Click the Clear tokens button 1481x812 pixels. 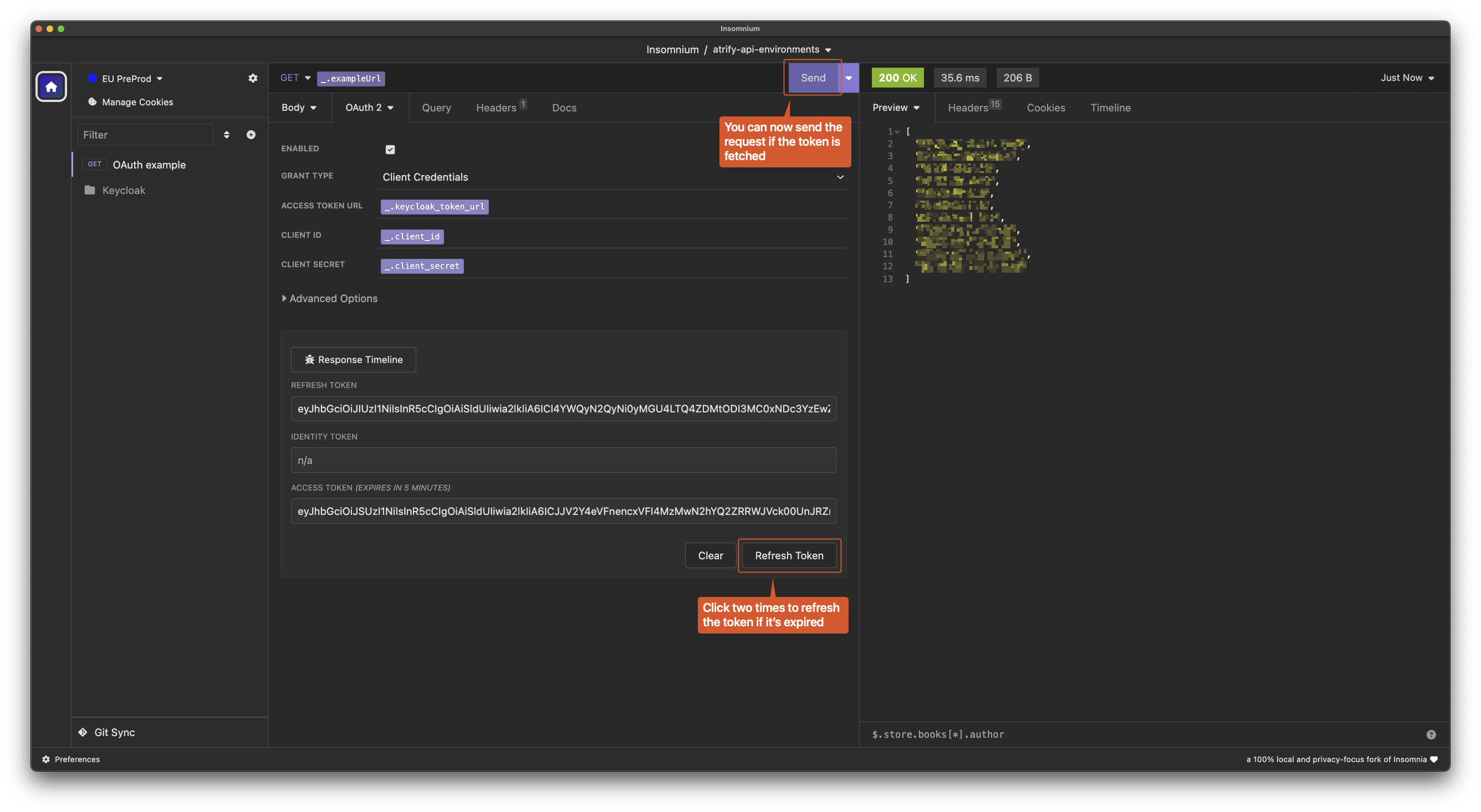[710, 555]
